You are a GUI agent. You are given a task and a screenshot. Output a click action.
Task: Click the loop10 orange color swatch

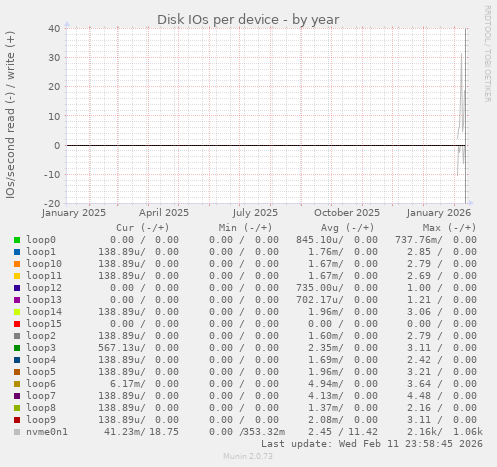[17, 264]
